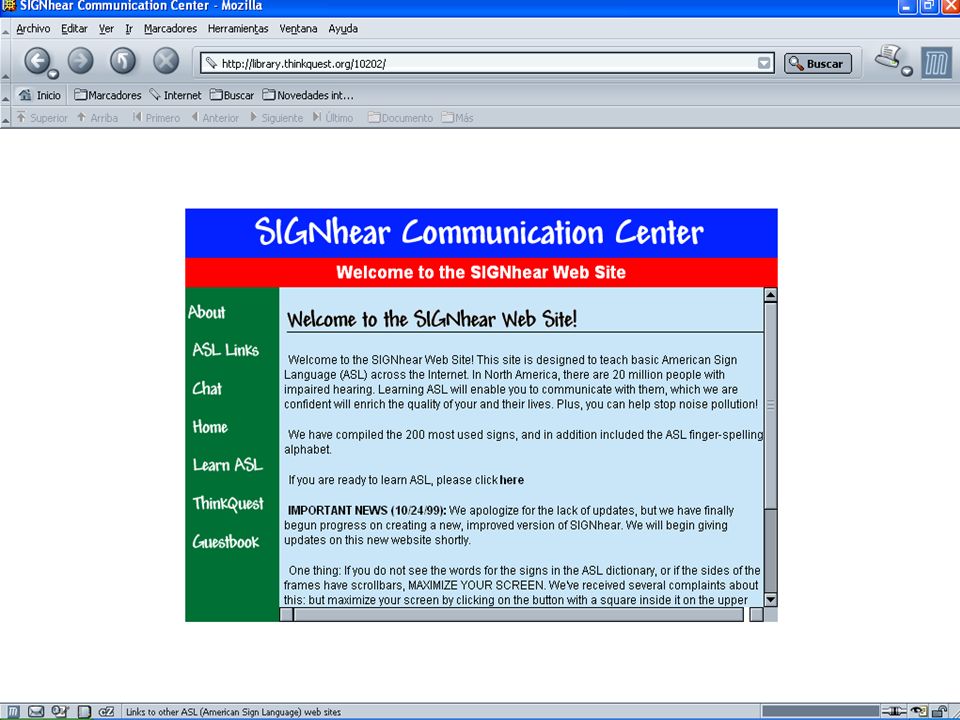Click the Arriba site navigation item
Screen dimensions: 960x720
pos(97,118)
